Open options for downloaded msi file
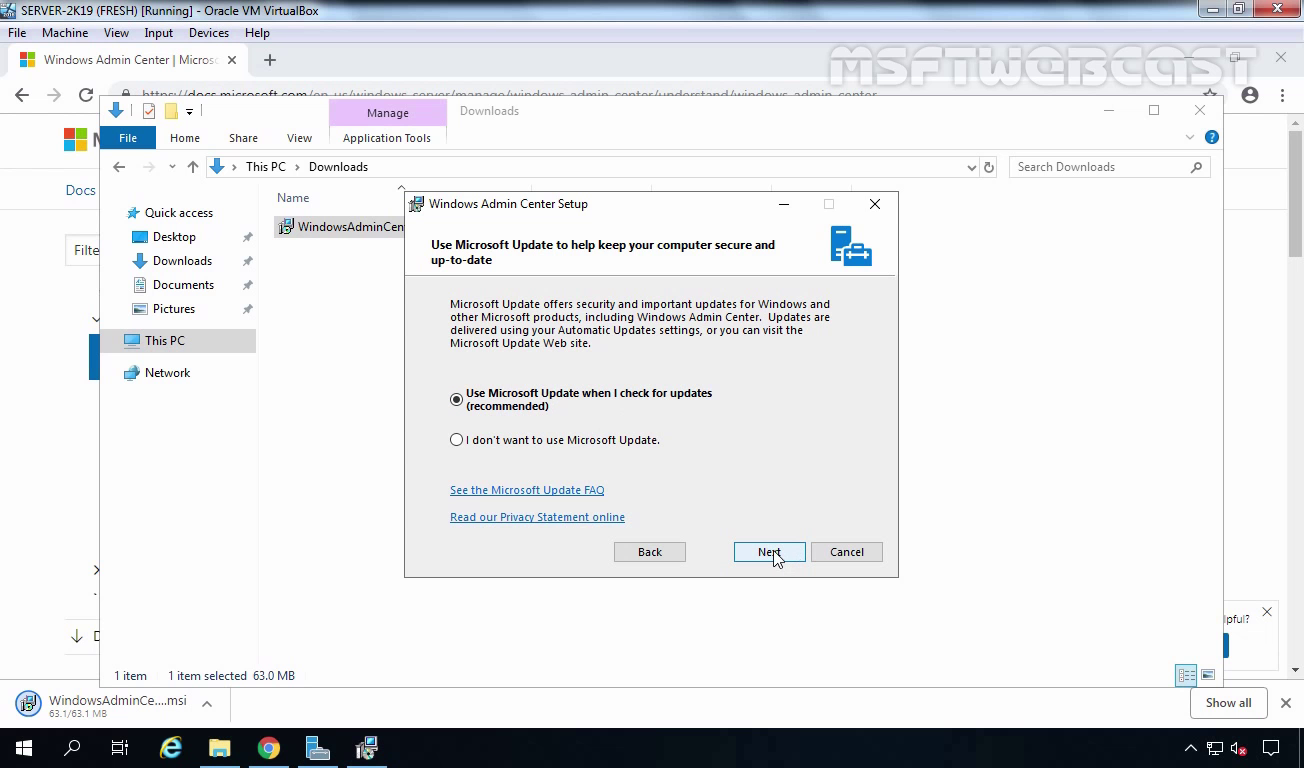 coord(207,704)
